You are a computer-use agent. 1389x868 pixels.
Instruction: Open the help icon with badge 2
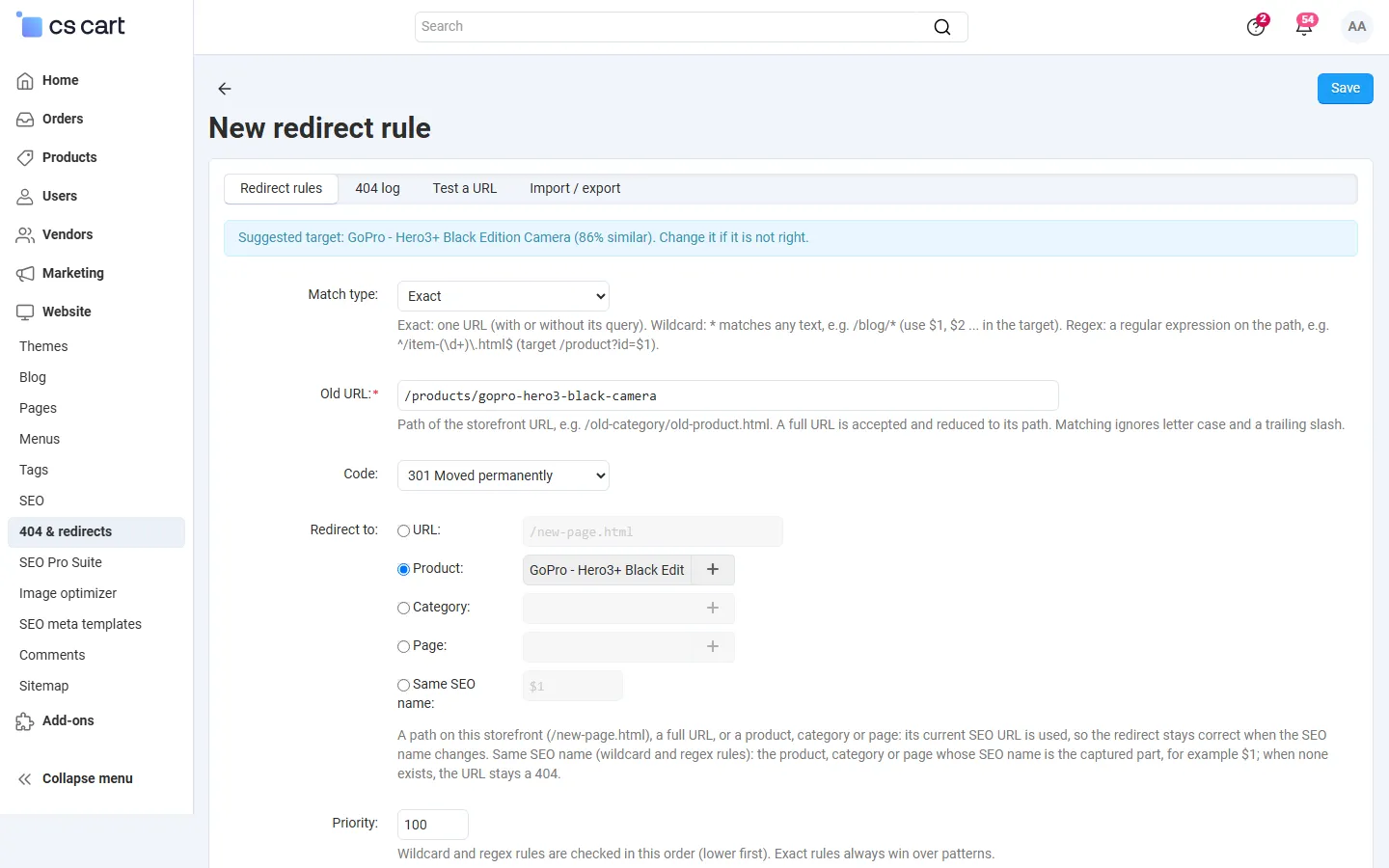point(1256,26)
